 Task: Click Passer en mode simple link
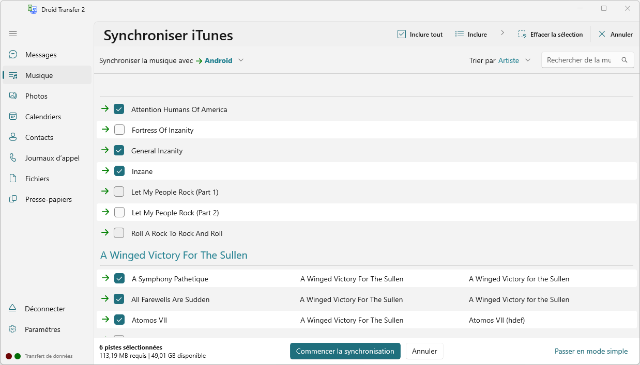(x=591, y=351)
